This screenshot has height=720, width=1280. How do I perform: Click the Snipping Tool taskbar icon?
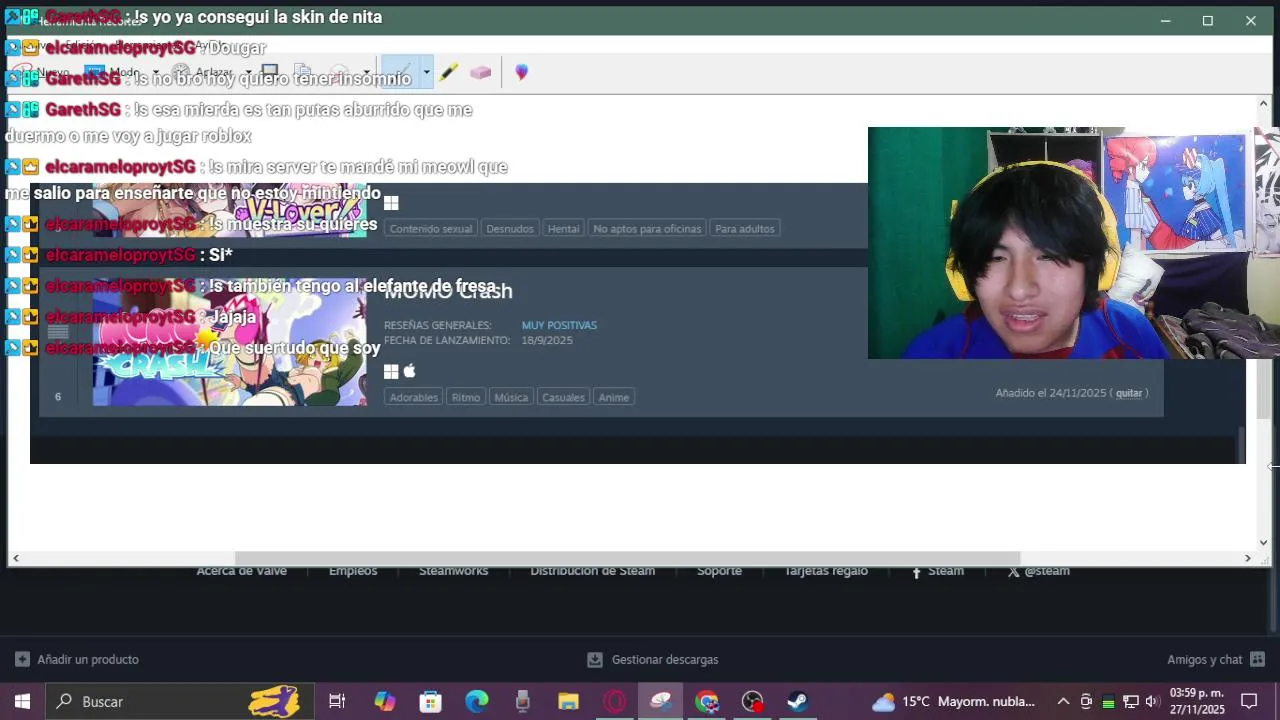click(x=660, y=702)
